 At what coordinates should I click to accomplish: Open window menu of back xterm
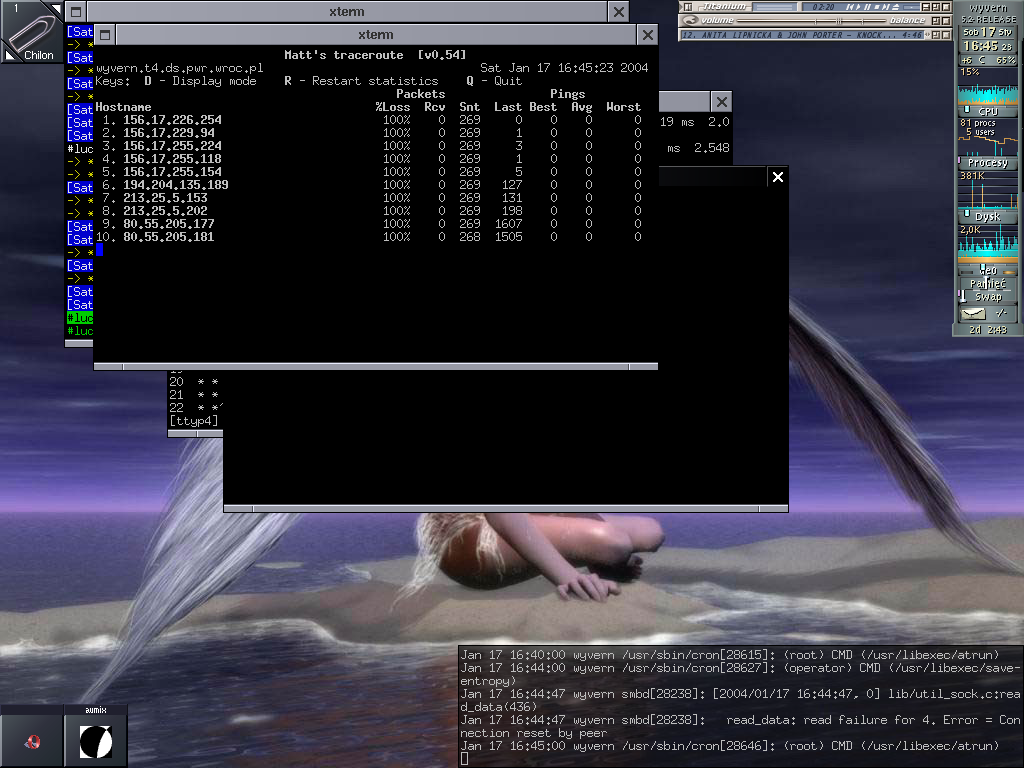coord(75,12)
